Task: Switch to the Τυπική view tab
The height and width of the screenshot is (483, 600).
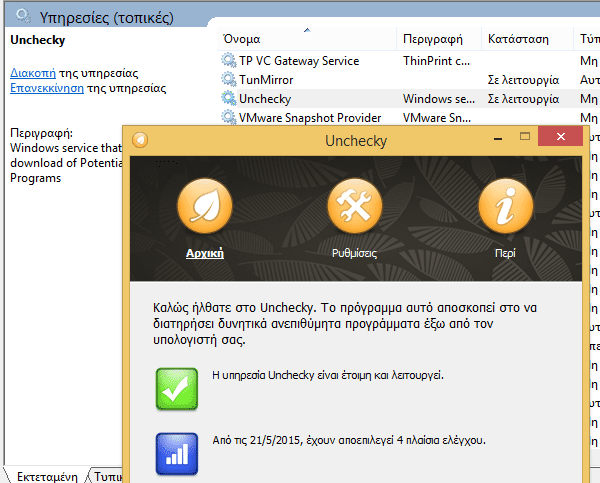Action: click(x=108, y=477)
